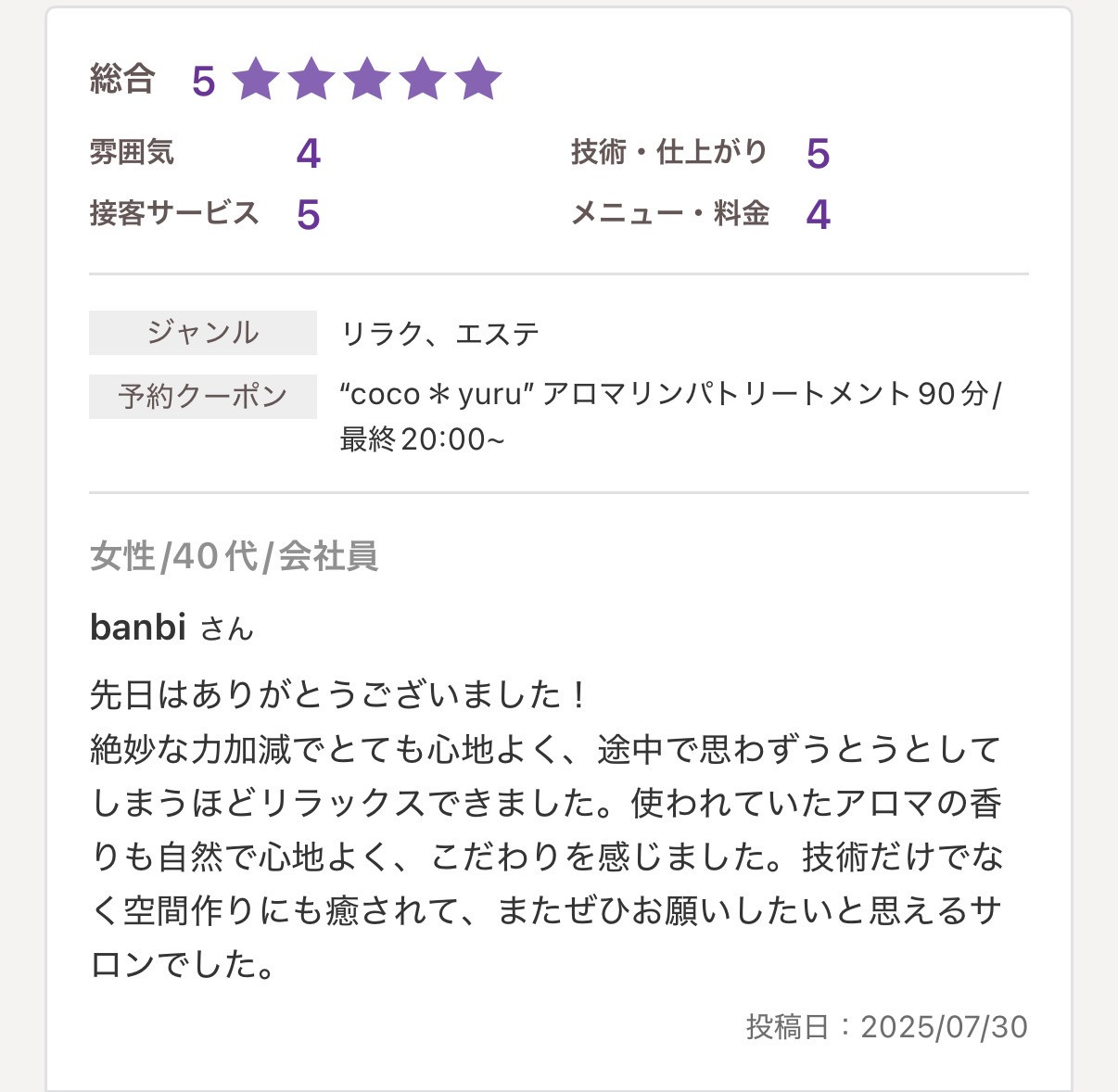The width and height of the screenshot is (1118, 1092).
Task: Click the 投稿日 2025/07/30 post date
Action: [x=886, y=1027]
